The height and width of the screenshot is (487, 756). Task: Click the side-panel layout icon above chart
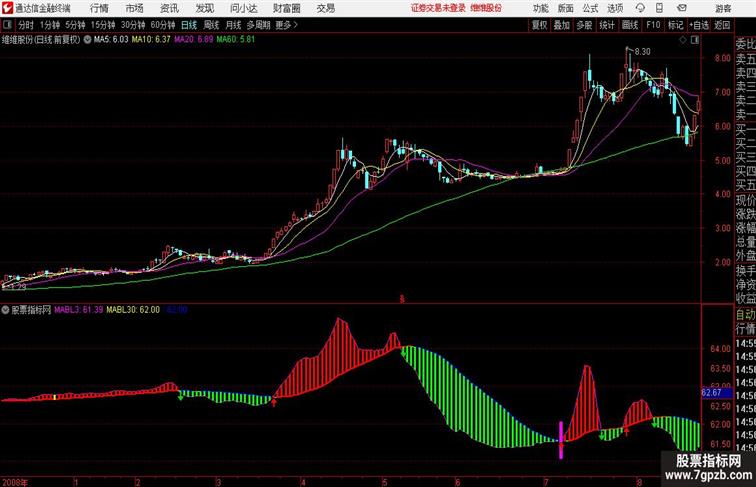[x=695, y=40]
